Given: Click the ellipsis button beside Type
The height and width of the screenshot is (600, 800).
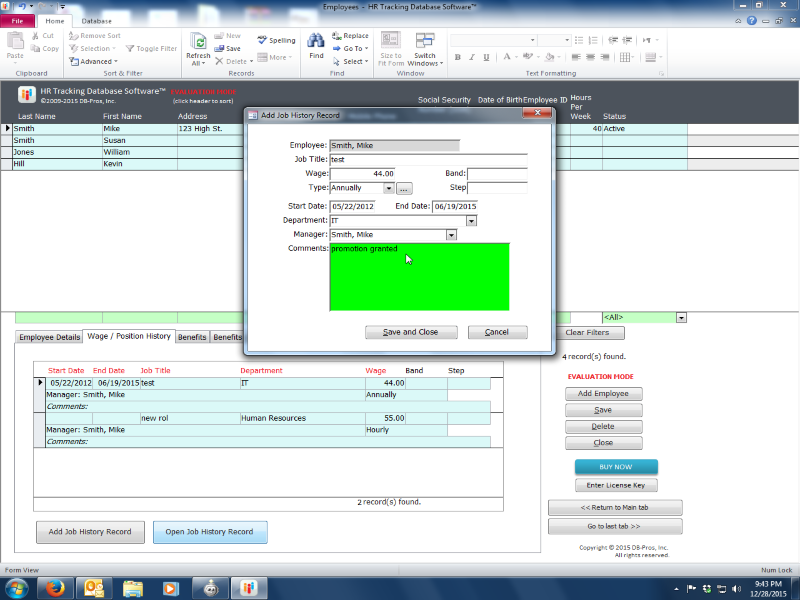Looking at the screenshot, I should tap(404, 188).
